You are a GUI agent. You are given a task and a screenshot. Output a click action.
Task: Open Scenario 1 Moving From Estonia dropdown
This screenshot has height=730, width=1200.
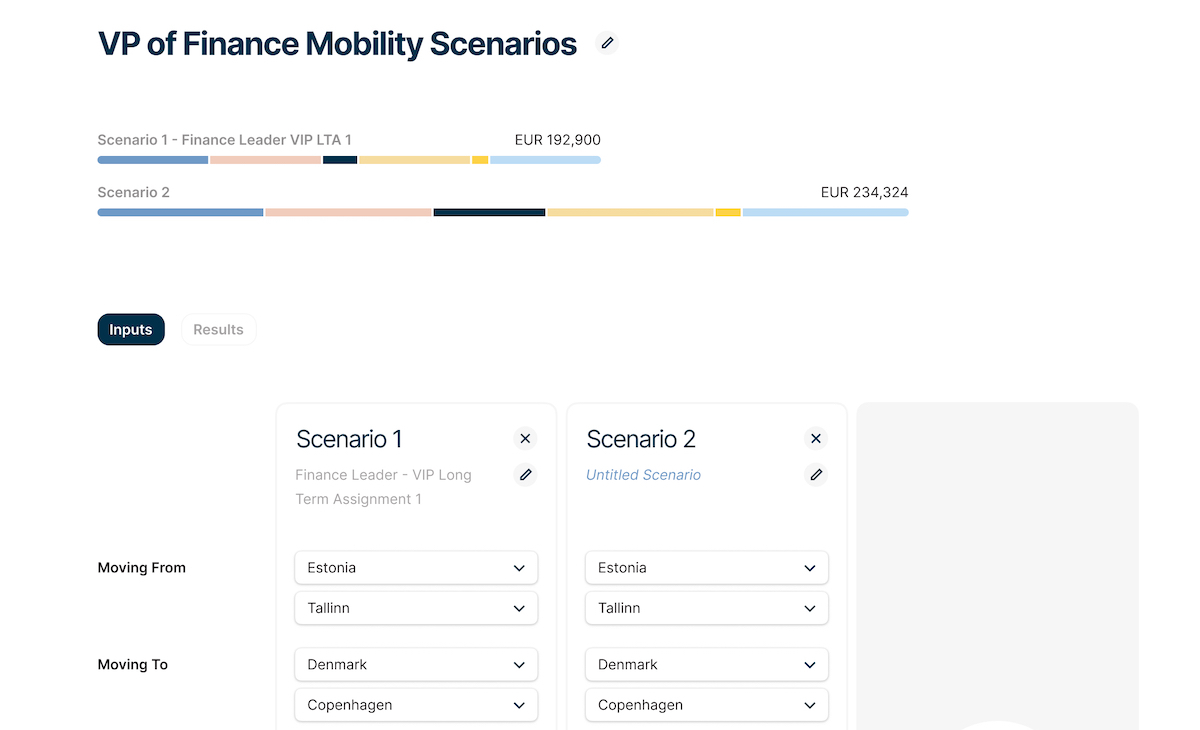pyautogui.click(x=416, y=568)
